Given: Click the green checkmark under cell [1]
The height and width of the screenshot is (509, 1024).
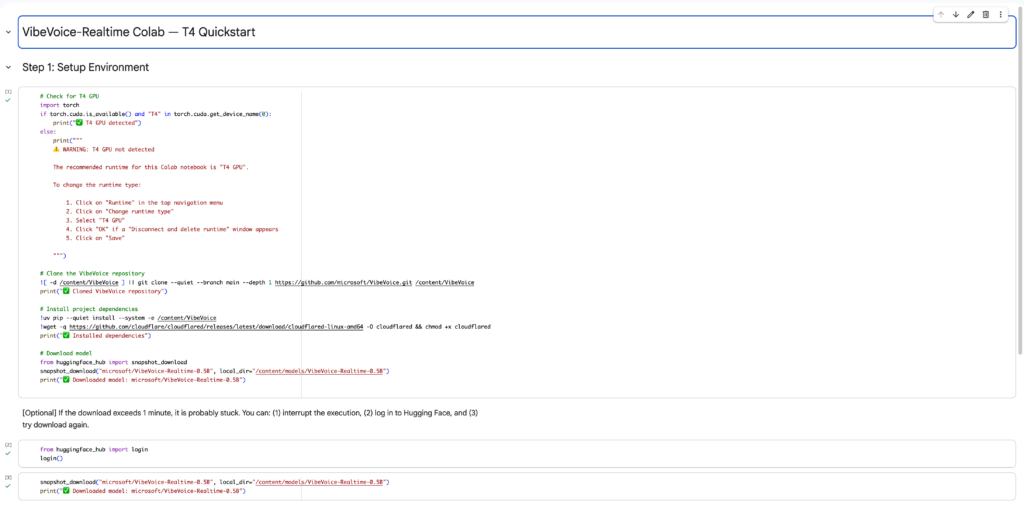Looking at the screenshot, I should click(x=8, y=100).
